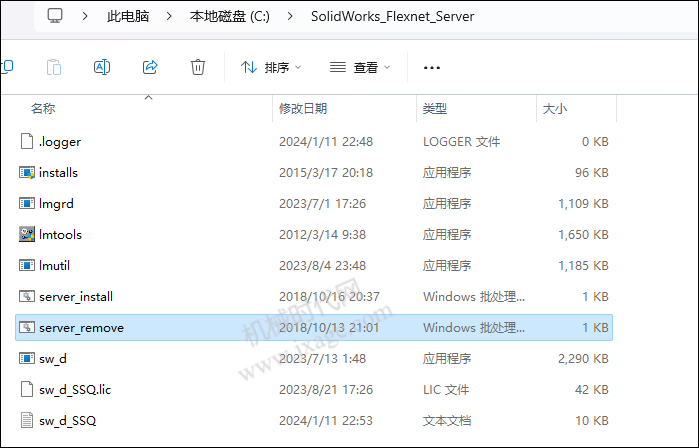Expand chevron before 此电脑 breadcrumb
Image resolution: width=699 pixels, height=448 pixels.
[85, 16]
